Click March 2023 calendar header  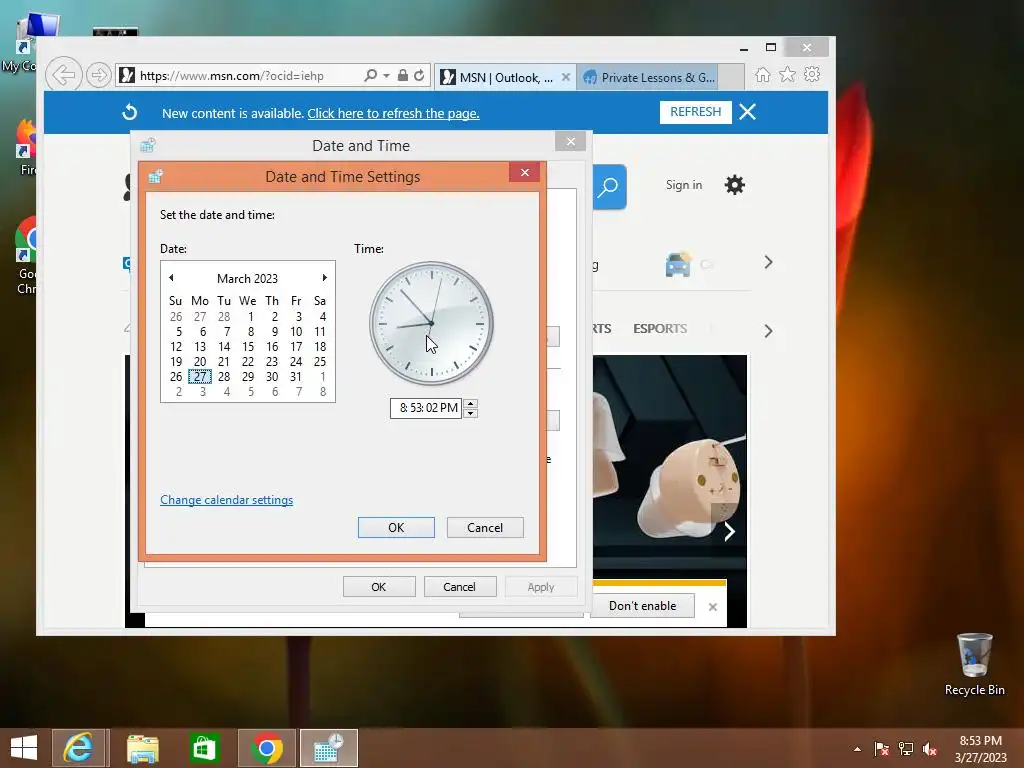pos(248,278)
